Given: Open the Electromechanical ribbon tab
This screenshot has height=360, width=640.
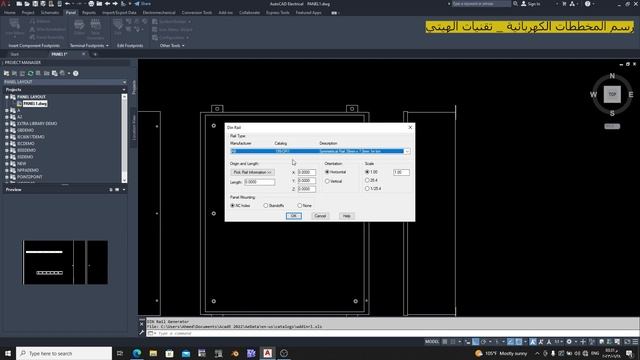Looking at the screenshot, I should [x=159, y=13].
